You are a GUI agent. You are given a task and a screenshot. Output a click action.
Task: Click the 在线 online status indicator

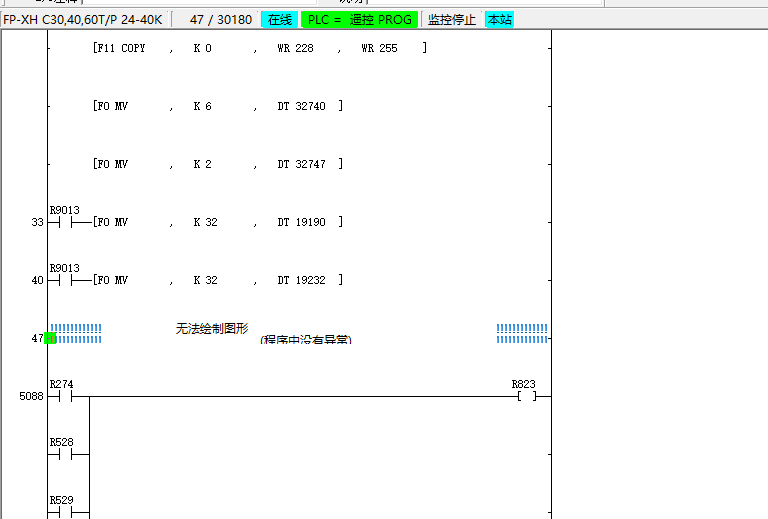[278, 19]
